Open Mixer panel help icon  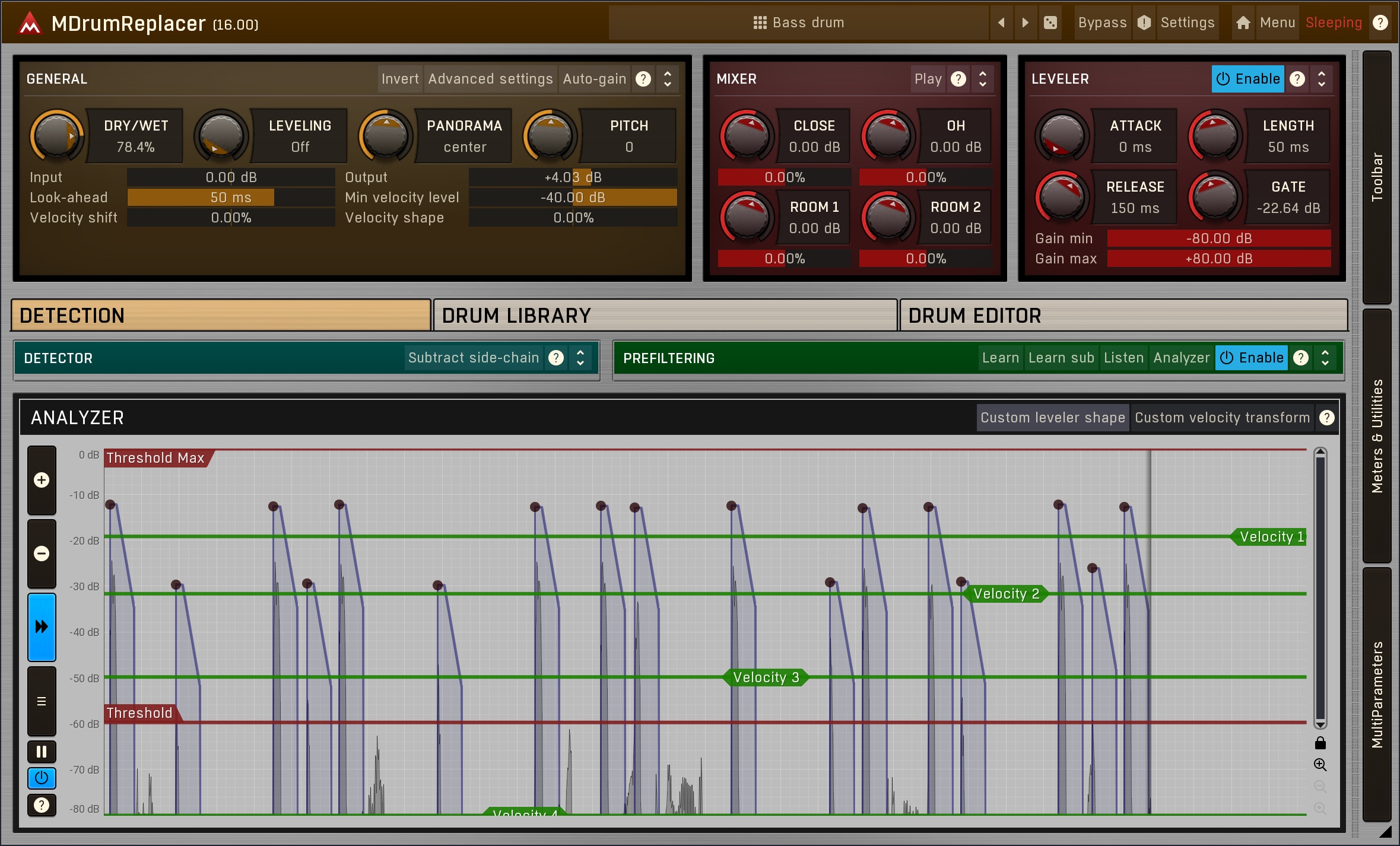point(958,79)
